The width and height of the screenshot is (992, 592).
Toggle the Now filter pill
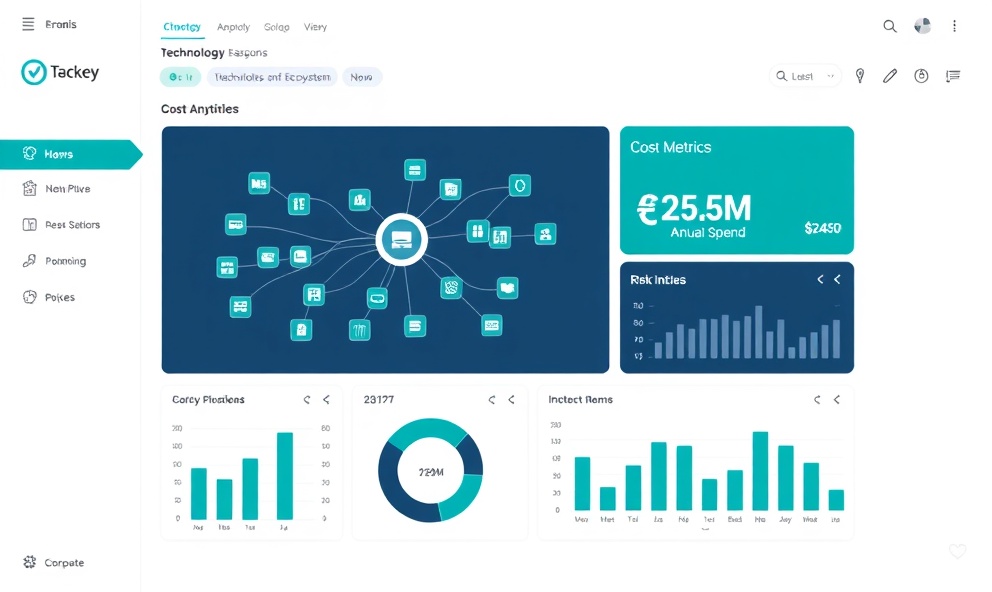tap(361, 76)
